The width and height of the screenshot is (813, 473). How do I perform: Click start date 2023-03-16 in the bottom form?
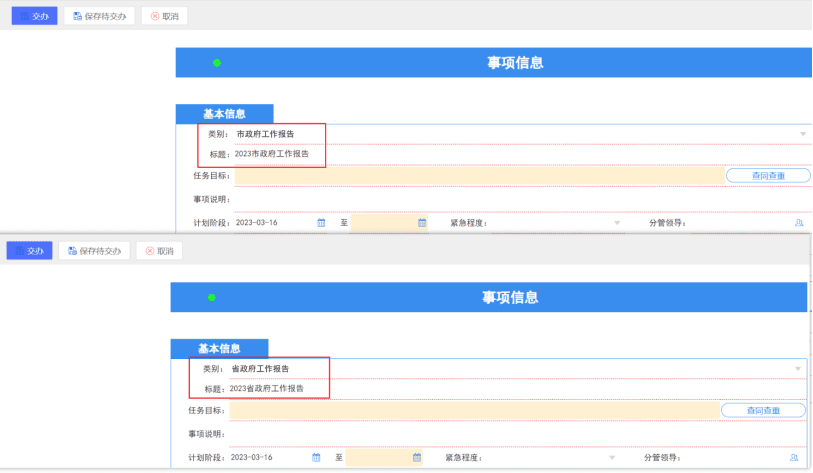click(251, 457)
